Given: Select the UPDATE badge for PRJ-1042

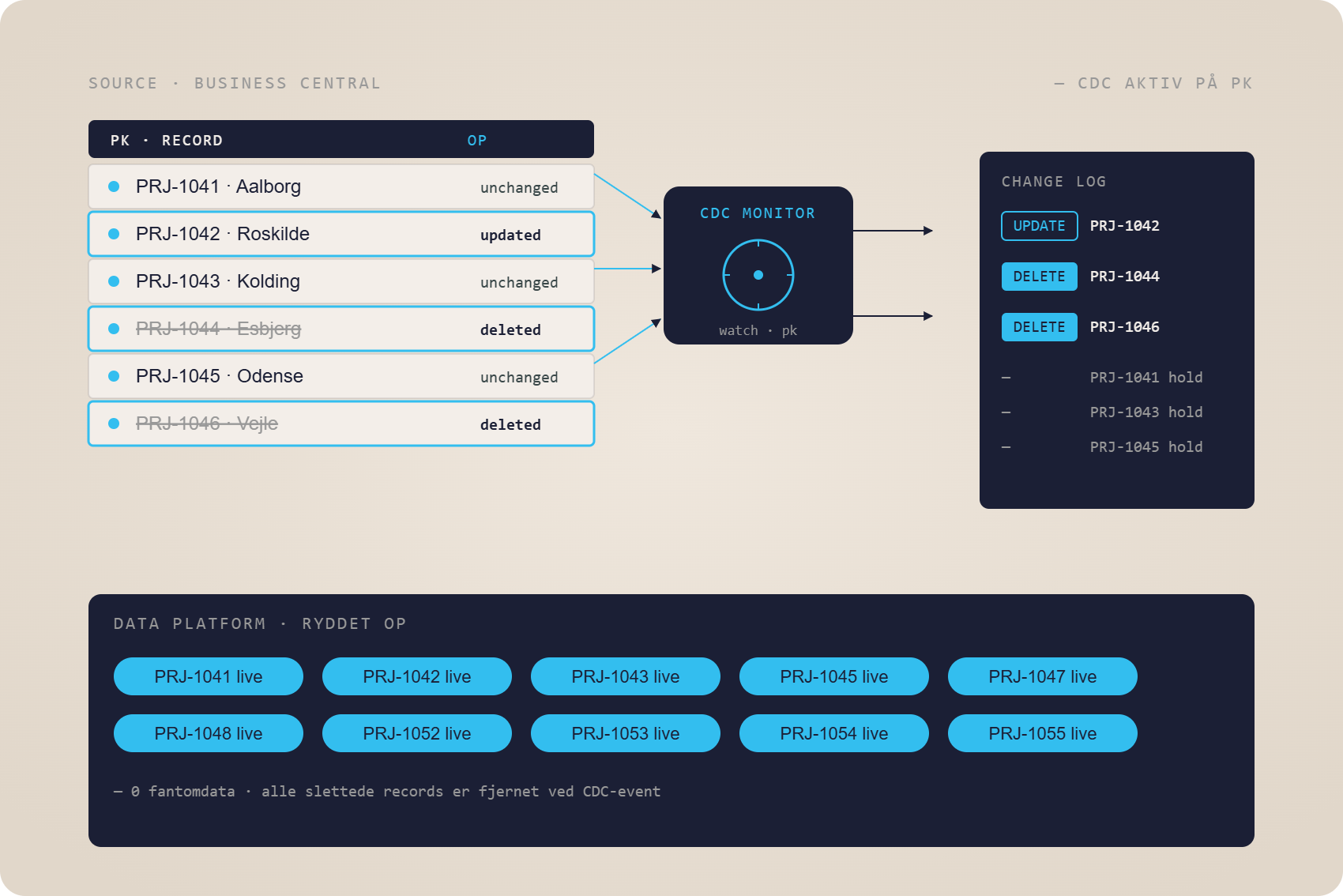Looking at the screenshot, I should click(1040, 226).
